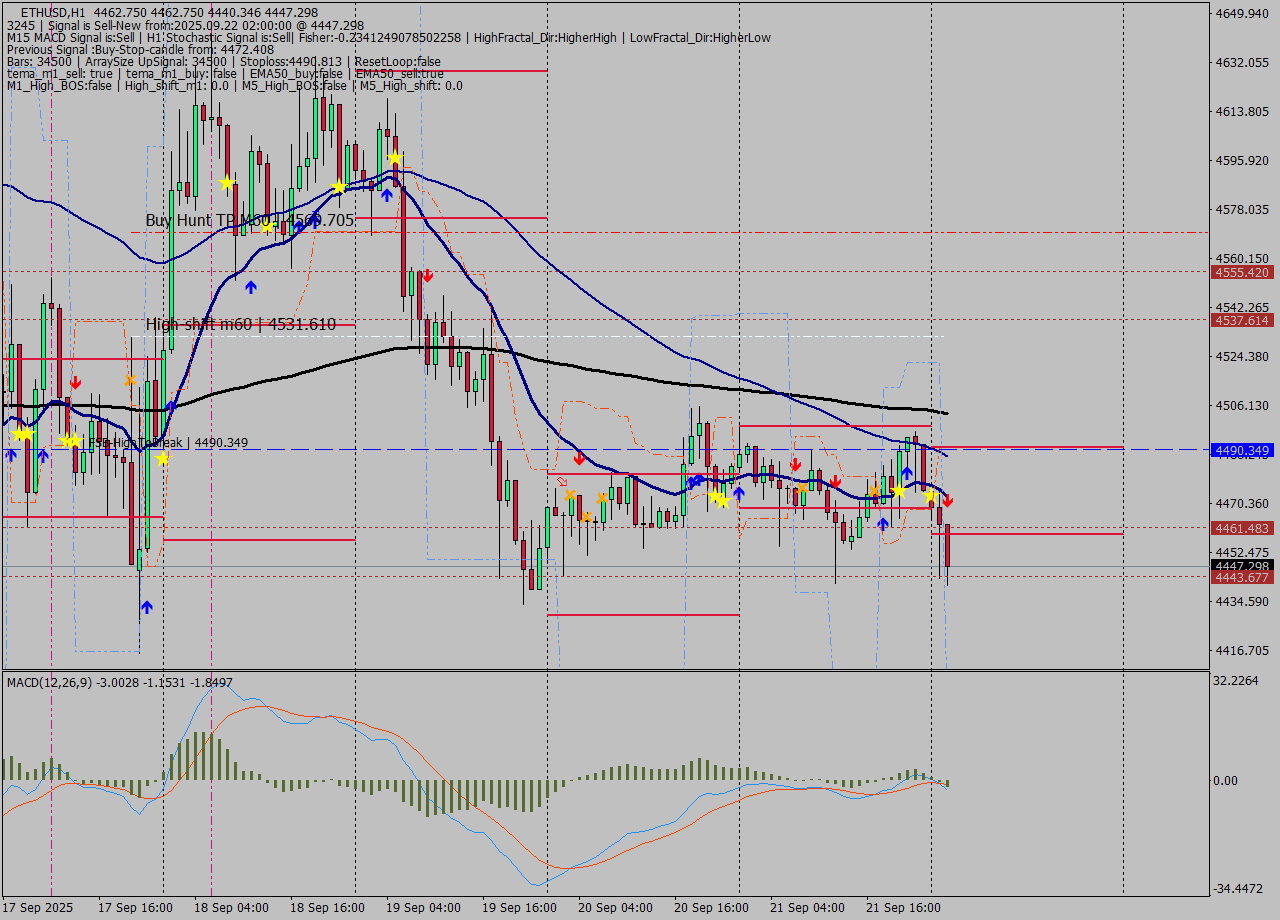
Task: Click the red down arrow above the latest candle
Action: pyautogui.click(x=947, y=500)
